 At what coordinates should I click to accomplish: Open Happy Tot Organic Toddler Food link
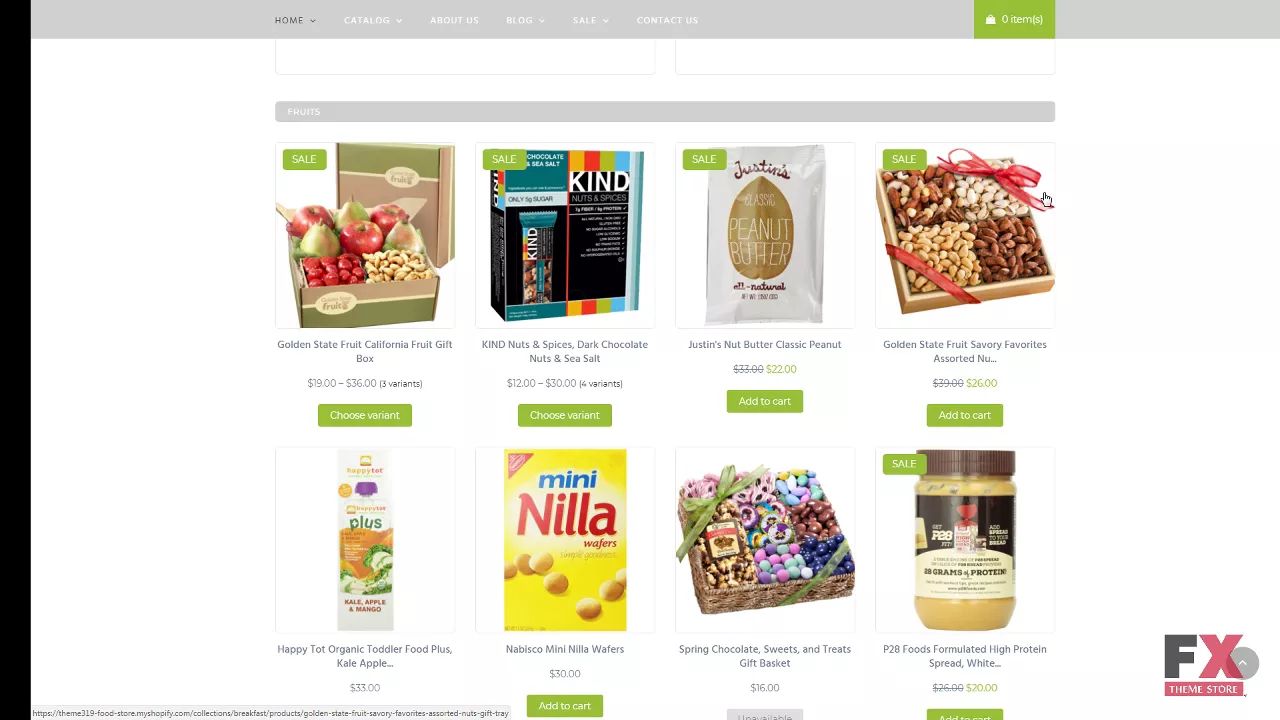click(x=365, y=656)
